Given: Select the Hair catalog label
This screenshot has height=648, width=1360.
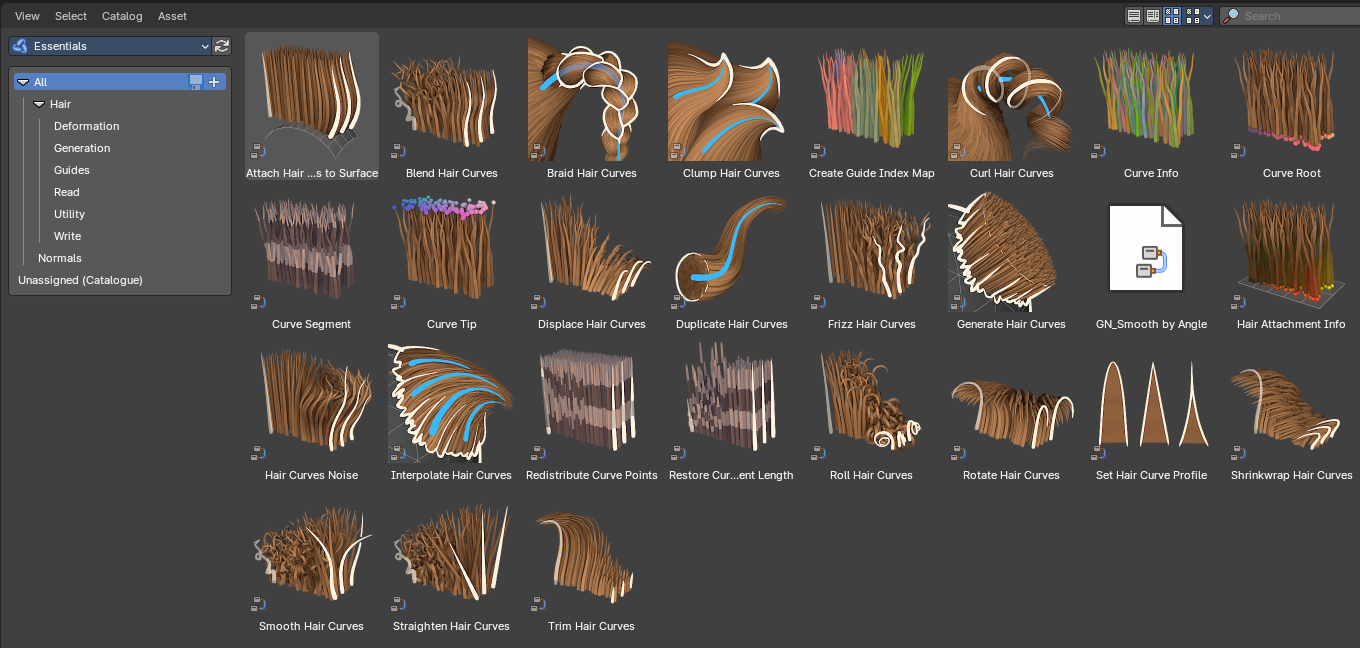Looking at the screenshot, I should pyautogui.click(x=60, y=104).
